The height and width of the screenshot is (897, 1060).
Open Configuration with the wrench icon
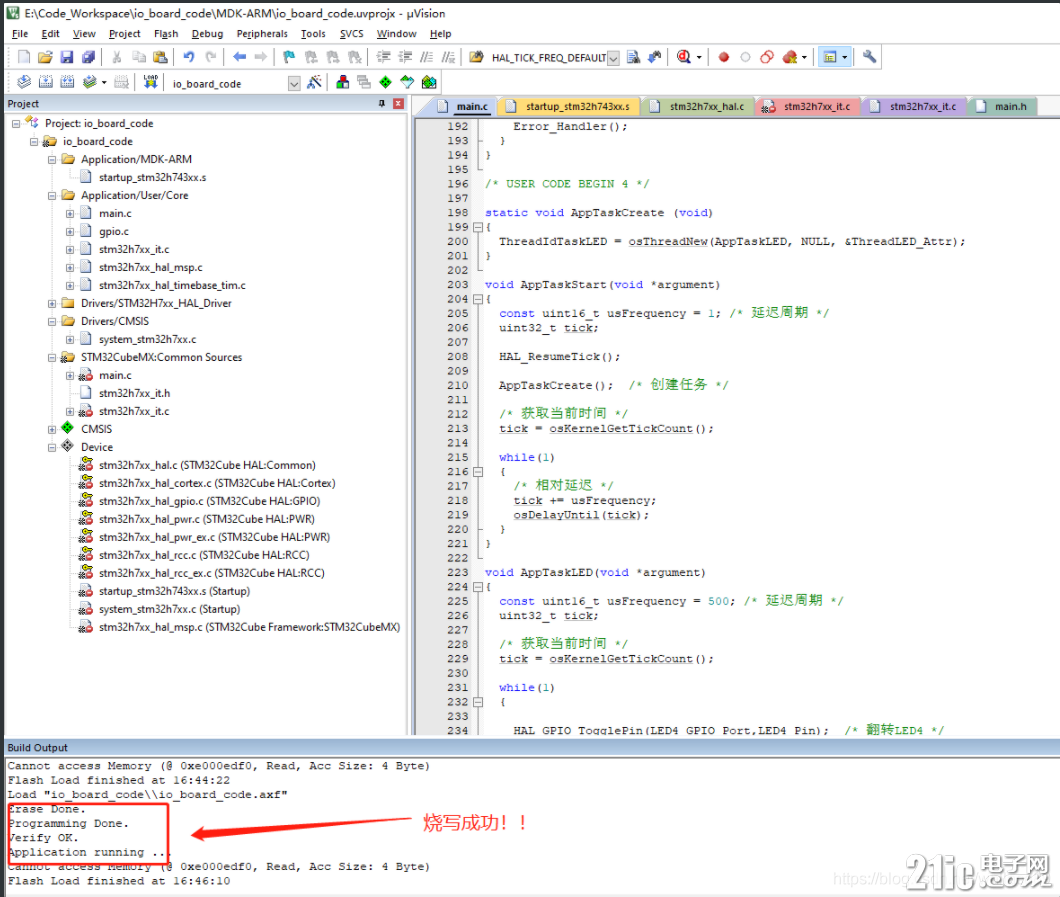[x=869, y=57]
